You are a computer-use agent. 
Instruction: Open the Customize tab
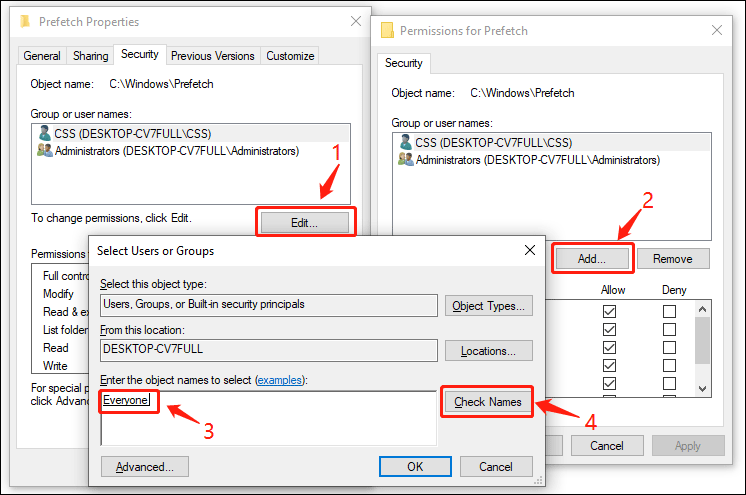tap(291, 56)
